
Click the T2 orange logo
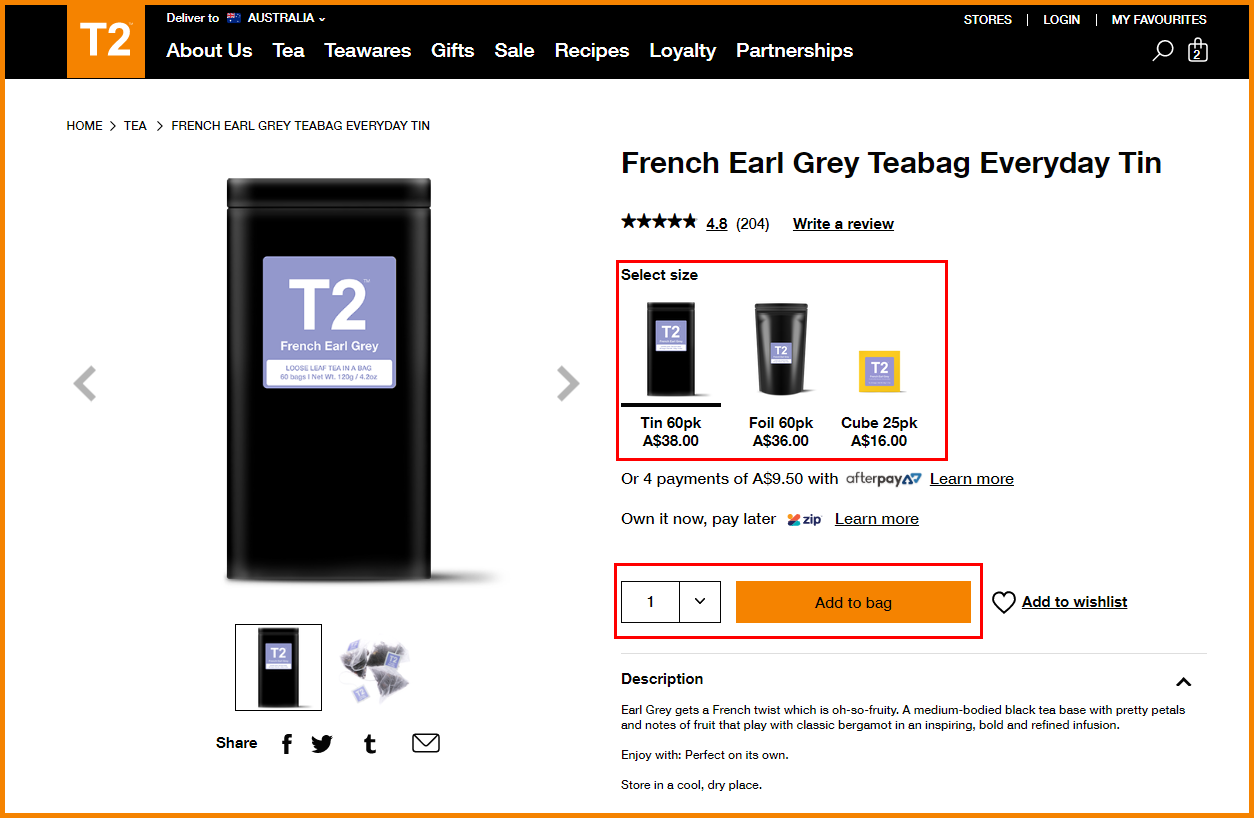[x=106, y=41]
